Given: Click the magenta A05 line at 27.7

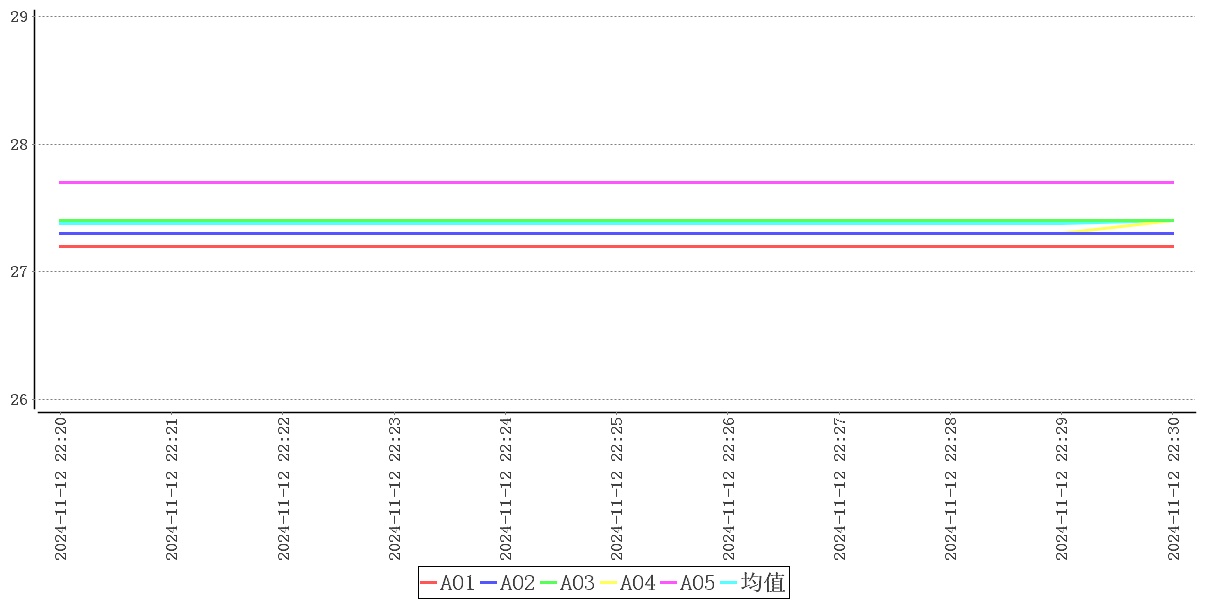Looking at the screenshot, I should (600, 182).
